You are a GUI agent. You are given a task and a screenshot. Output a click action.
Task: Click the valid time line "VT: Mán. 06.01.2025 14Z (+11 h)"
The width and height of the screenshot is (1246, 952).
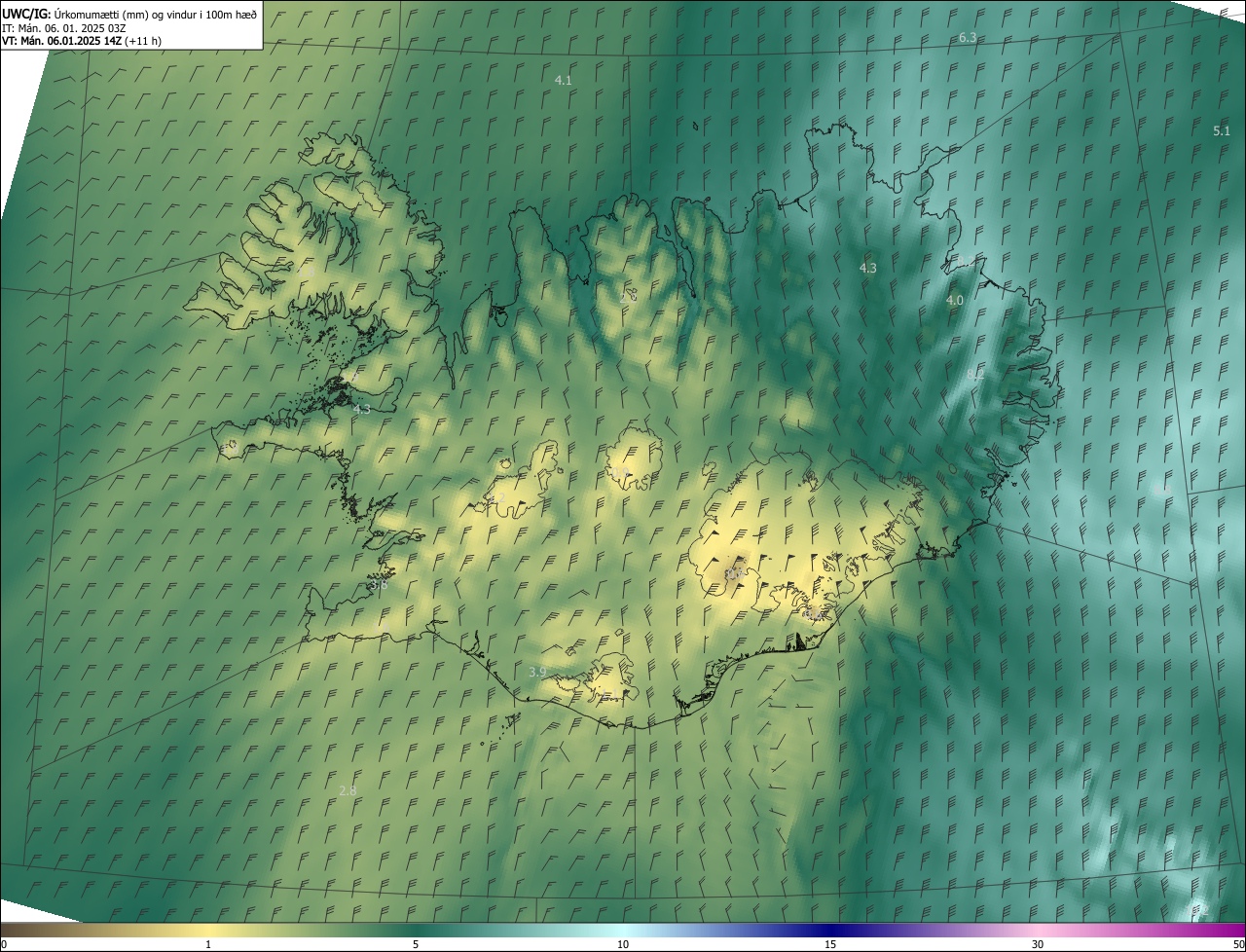[x=82, y=41]
